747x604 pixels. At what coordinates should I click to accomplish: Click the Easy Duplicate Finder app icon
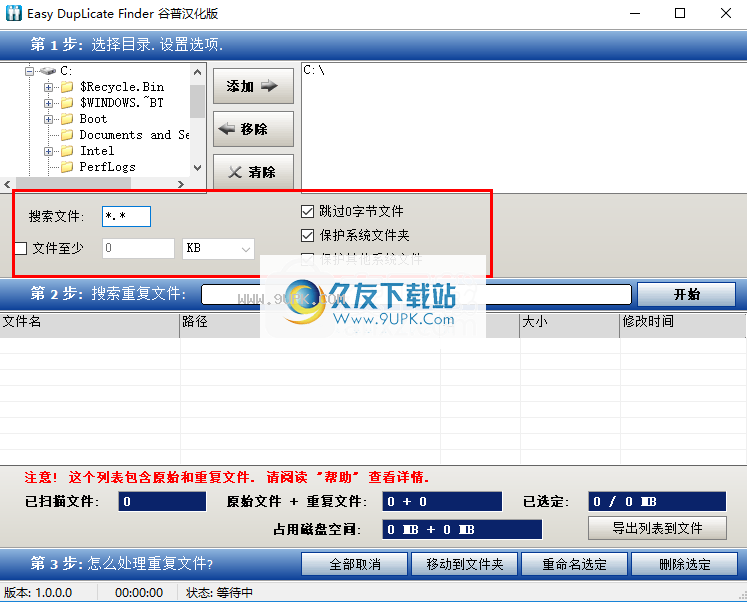(13, 13)
